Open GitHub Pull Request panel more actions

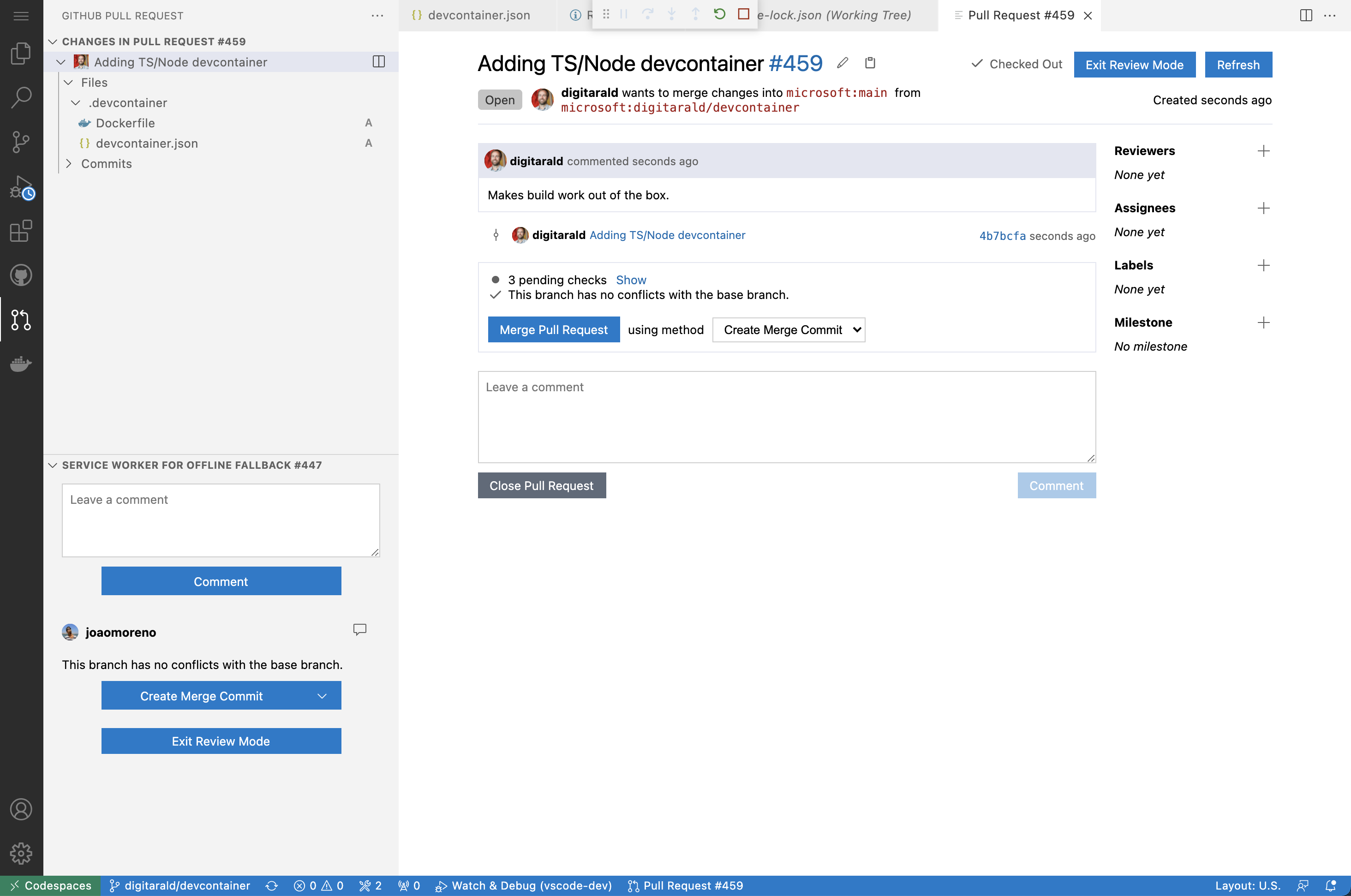coord(377,15)
